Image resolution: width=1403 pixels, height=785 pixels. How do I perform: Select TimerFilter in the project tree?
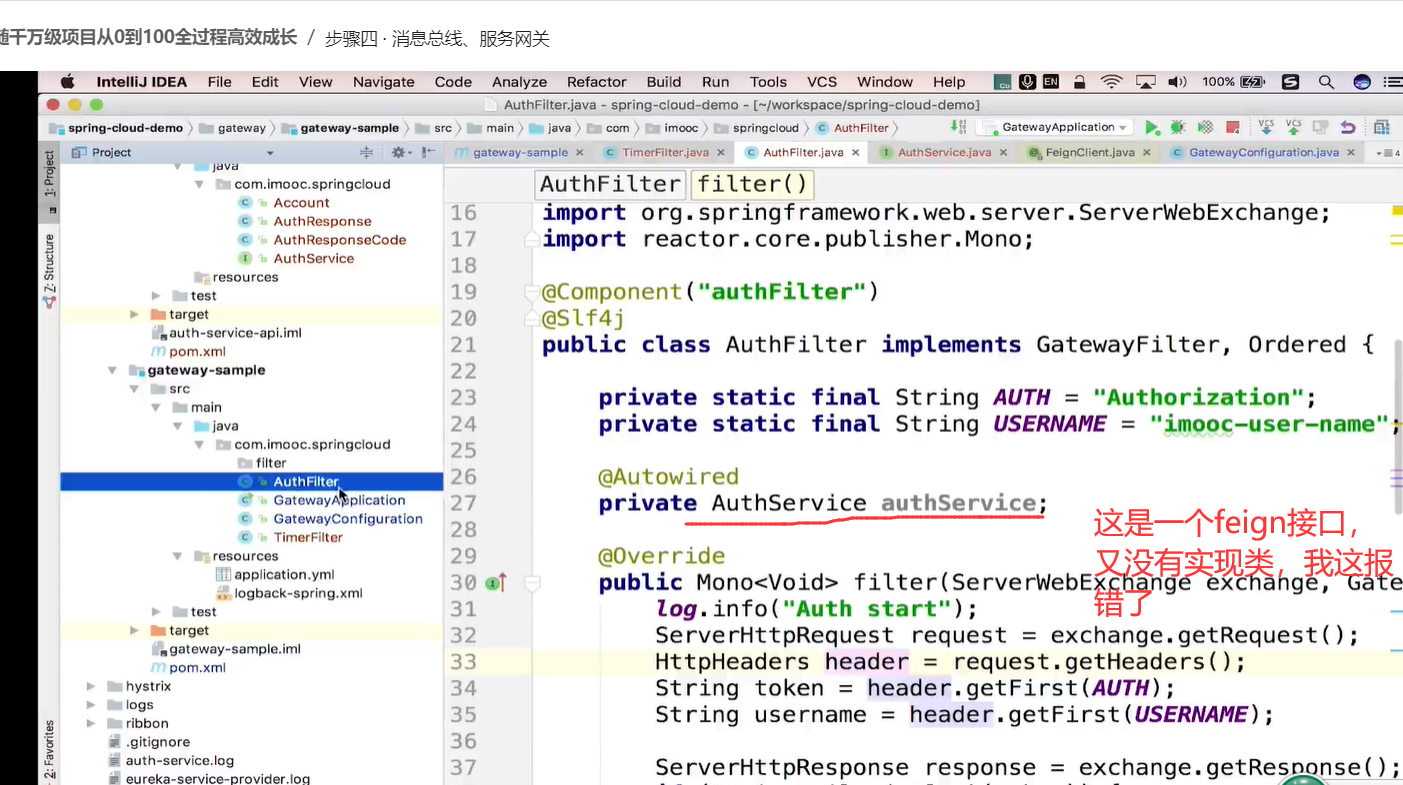pos(308,537)
